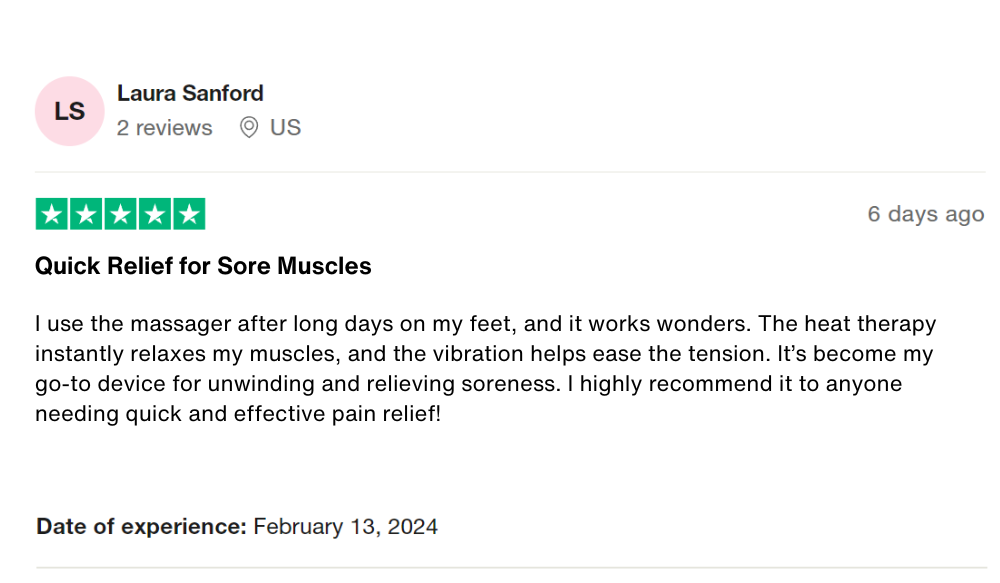Image resolution: width=1000 pixels, height=583 pixels.
Task: Click the "6 days ago" timestamp
Action: click(x=925, y=214)
